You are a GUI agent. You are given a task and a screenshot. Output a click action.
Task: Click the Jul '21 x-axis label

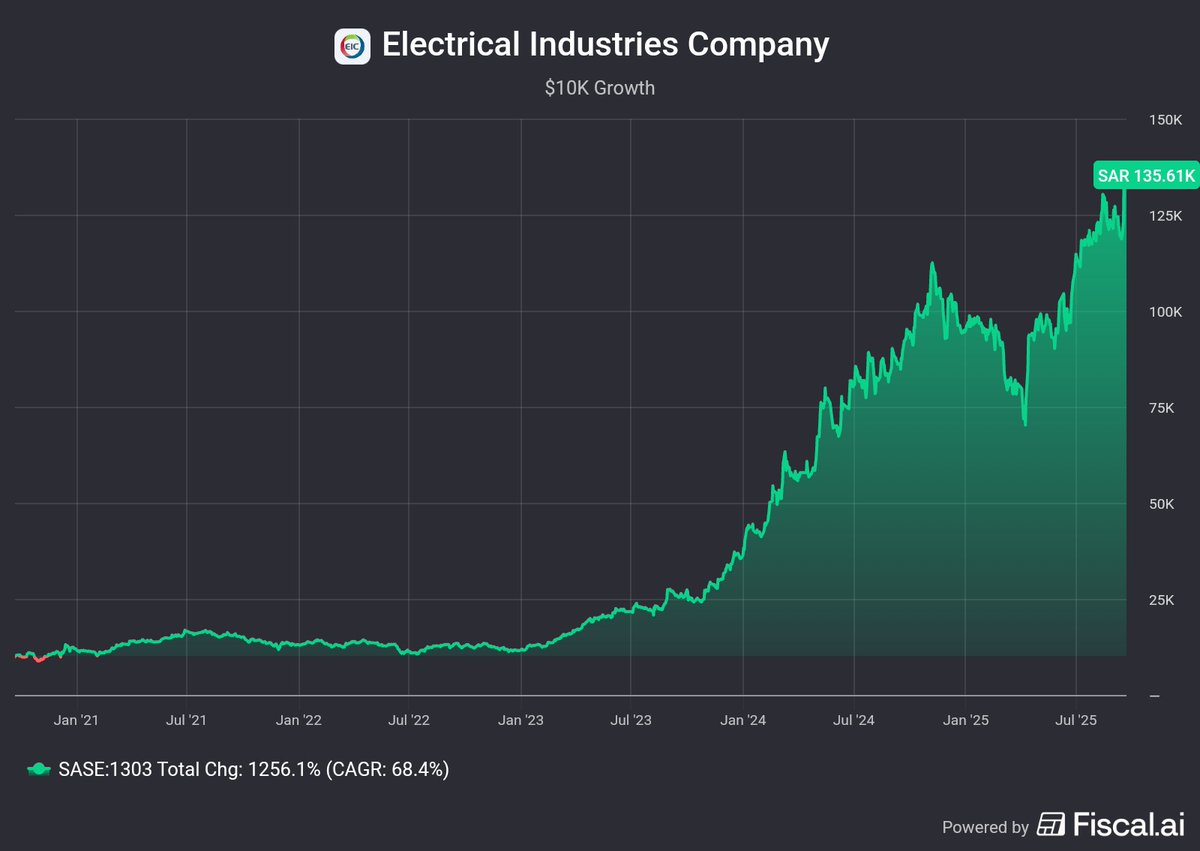[186, 719]
